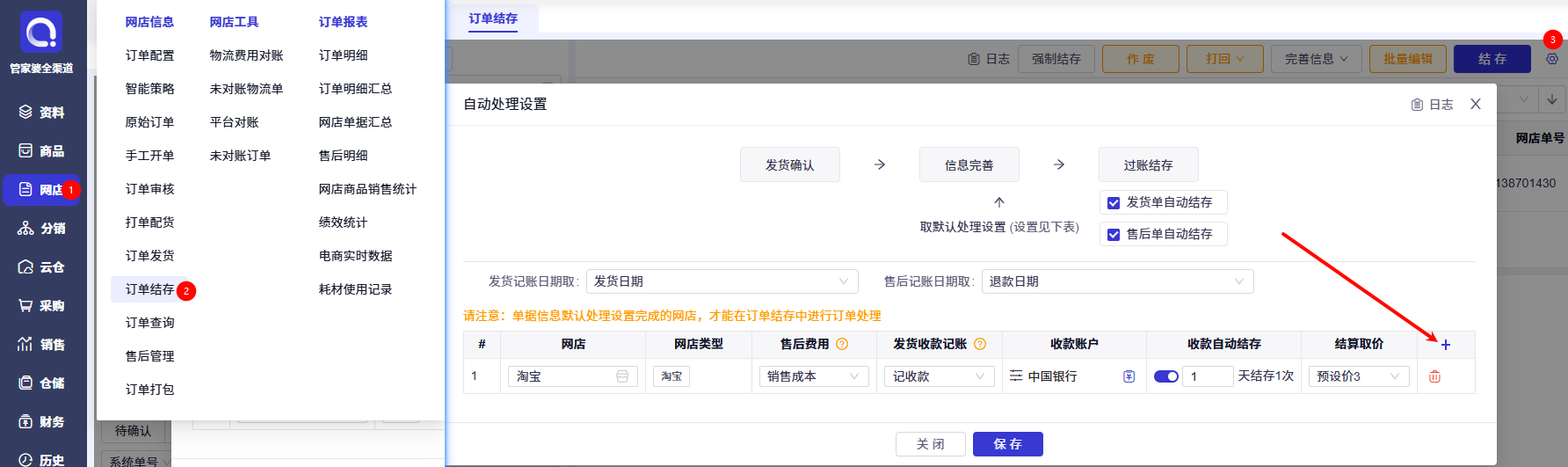The image size is (1568, 467).
Task: Add a new row with the plus icon
Action: pyautogui.click(x=1446, y=345)
